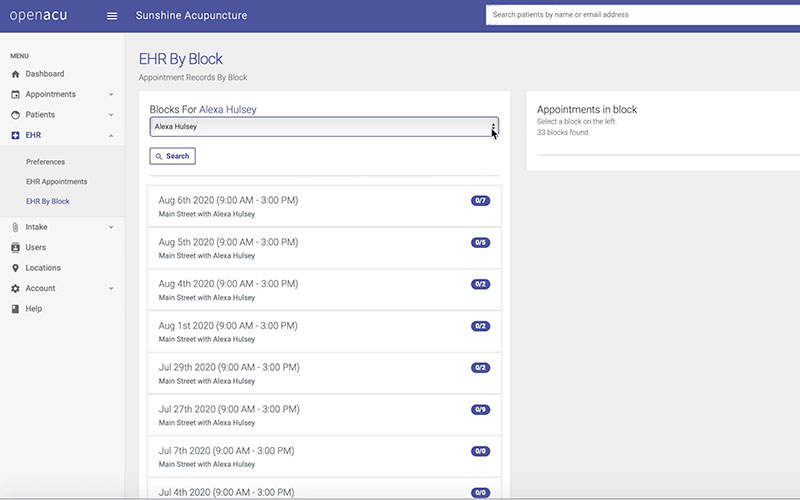The height and width of the screenshot is (500, 800).
Task: Open the Help menu item
Action: 34,309
